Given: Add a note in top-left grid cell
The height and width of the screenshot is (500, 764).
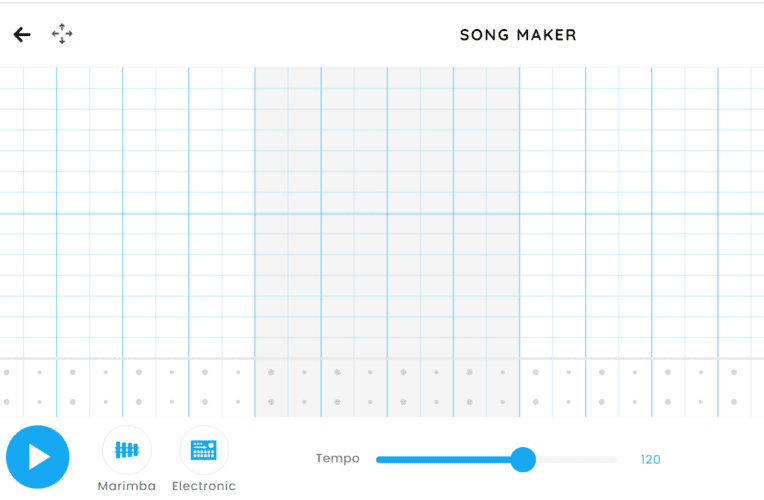Looking at the screenshot, I should 12,78.
